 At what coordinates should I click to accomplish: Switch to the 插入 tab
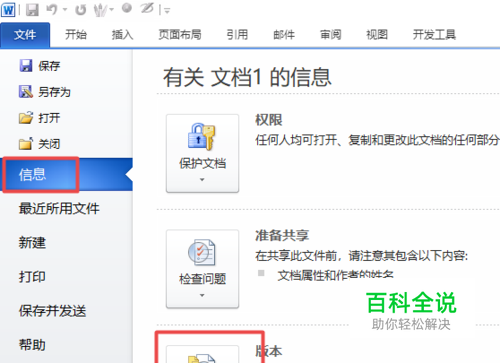122,35
